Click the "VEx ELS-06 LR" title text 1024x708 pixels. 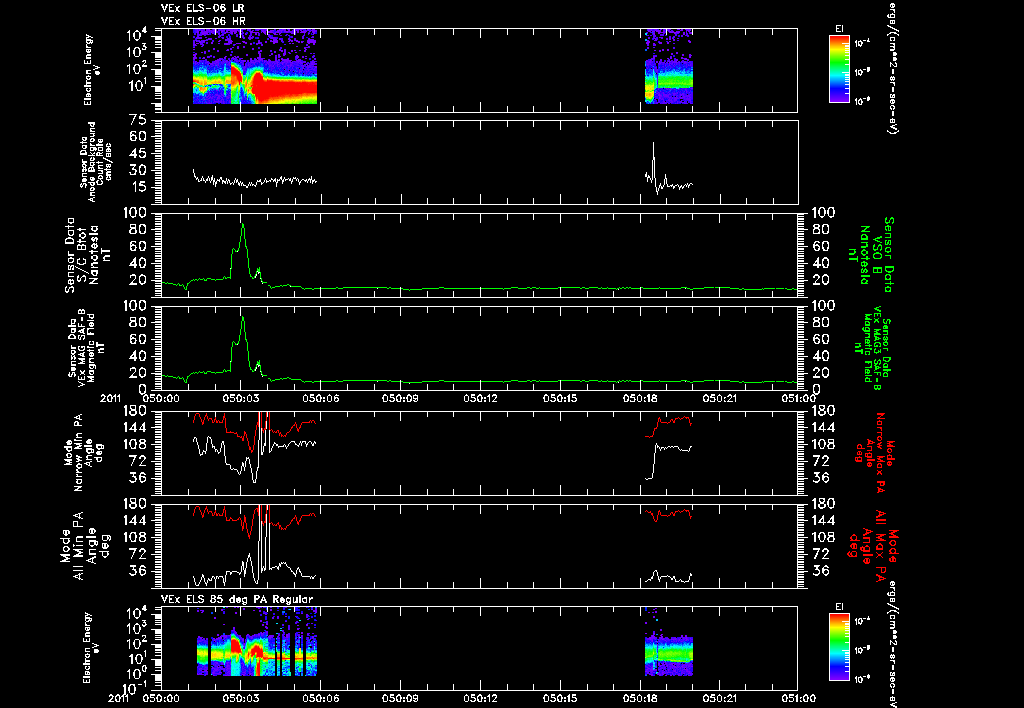point(202,8)
